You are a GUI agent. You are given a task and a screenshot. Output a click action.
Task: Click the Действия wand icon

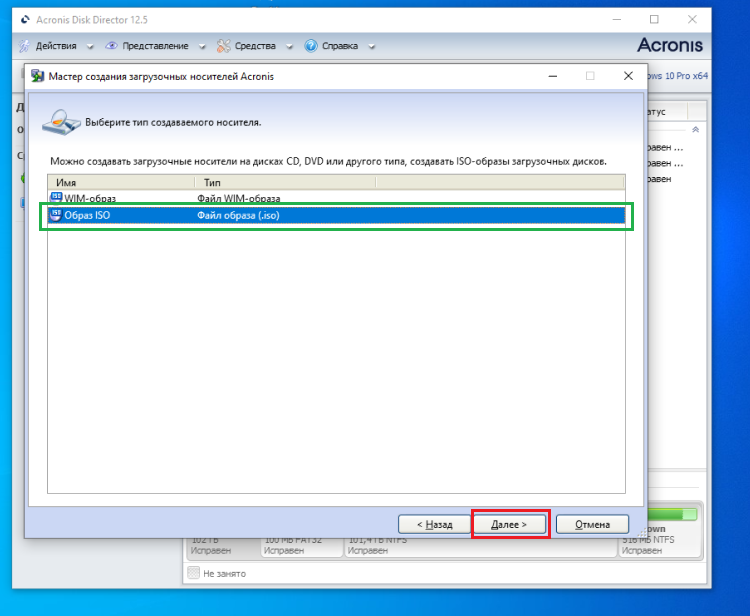pos(24,46)
